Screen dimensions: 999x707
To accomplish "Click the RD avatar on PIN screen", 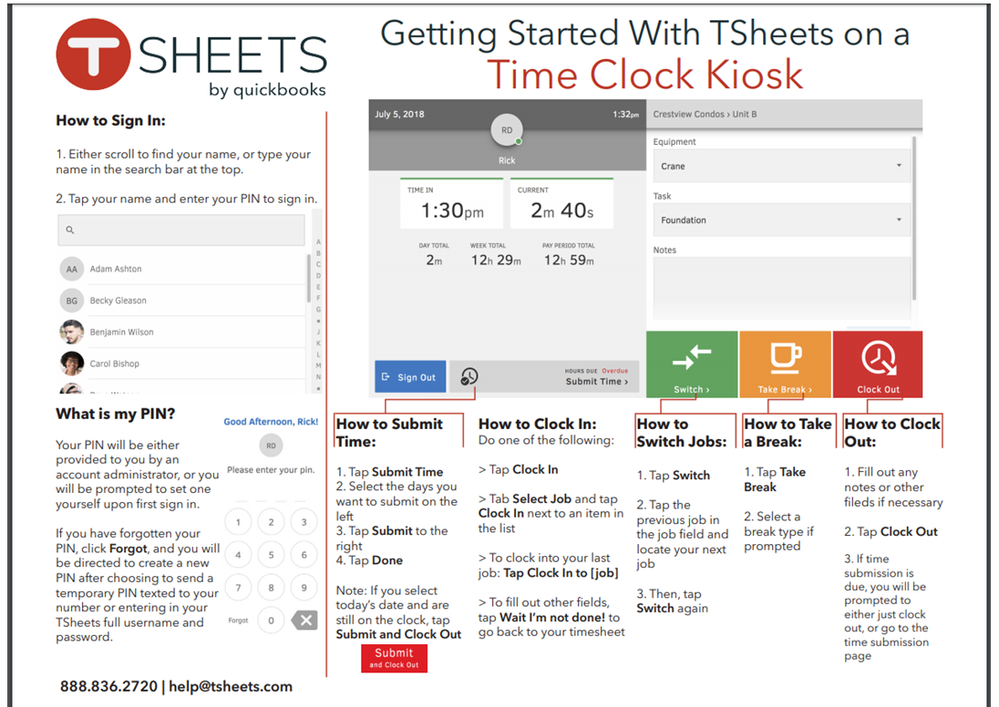I will [271, 445].
